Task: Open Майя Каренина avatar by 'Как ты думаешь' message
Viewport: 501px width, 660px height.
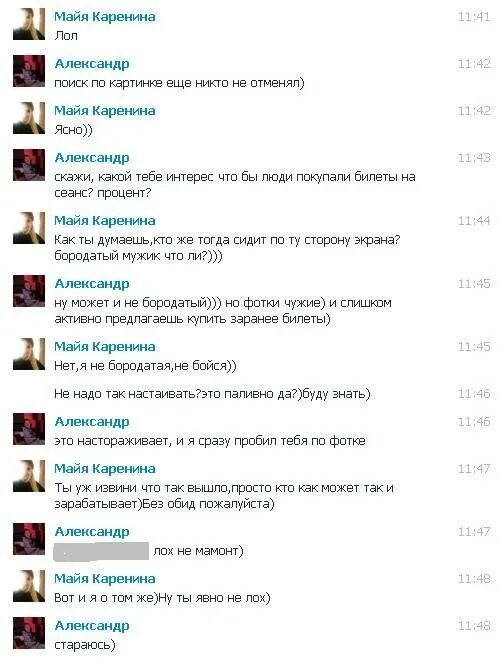Action: click(29, 228)
